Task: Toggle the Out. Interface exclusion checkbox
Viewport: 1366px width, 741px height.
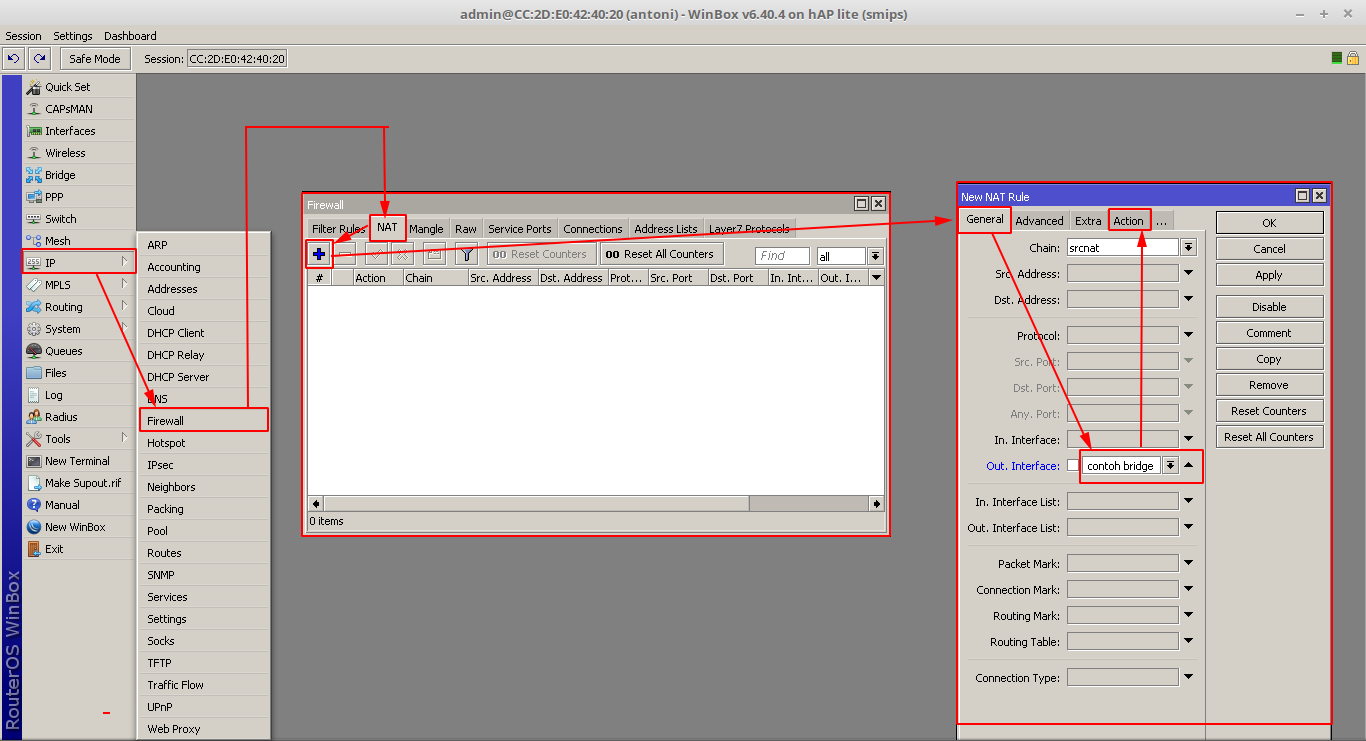Action: point(1074,465)
